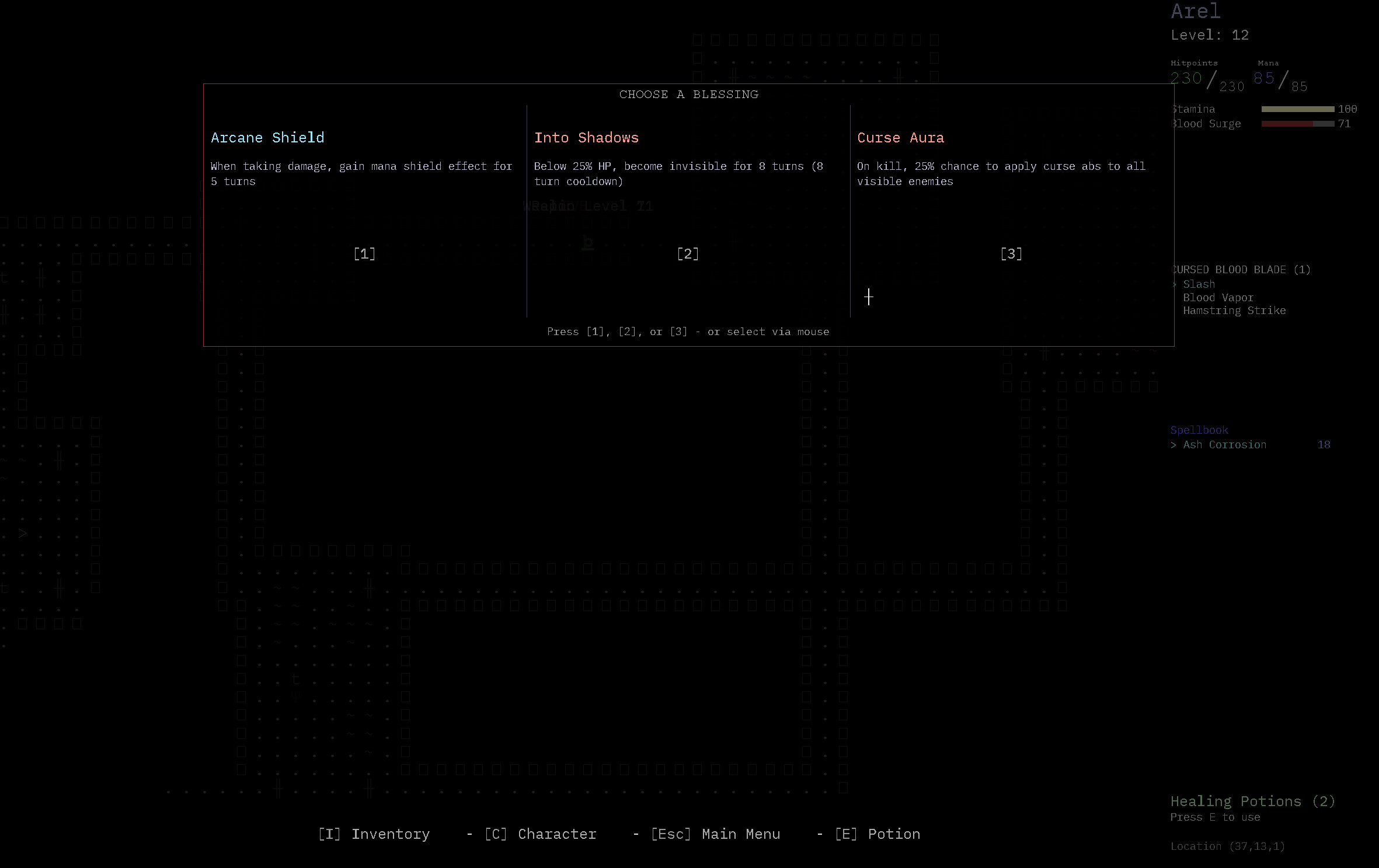Screen dimensions: 1379x868
Task: Click the Curse Aura description text
Action: point(1001,174)
